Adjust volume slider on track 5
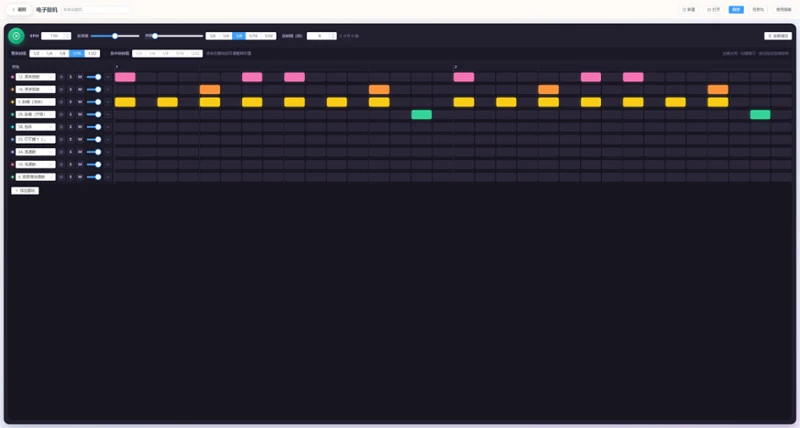 coord(94,102)
